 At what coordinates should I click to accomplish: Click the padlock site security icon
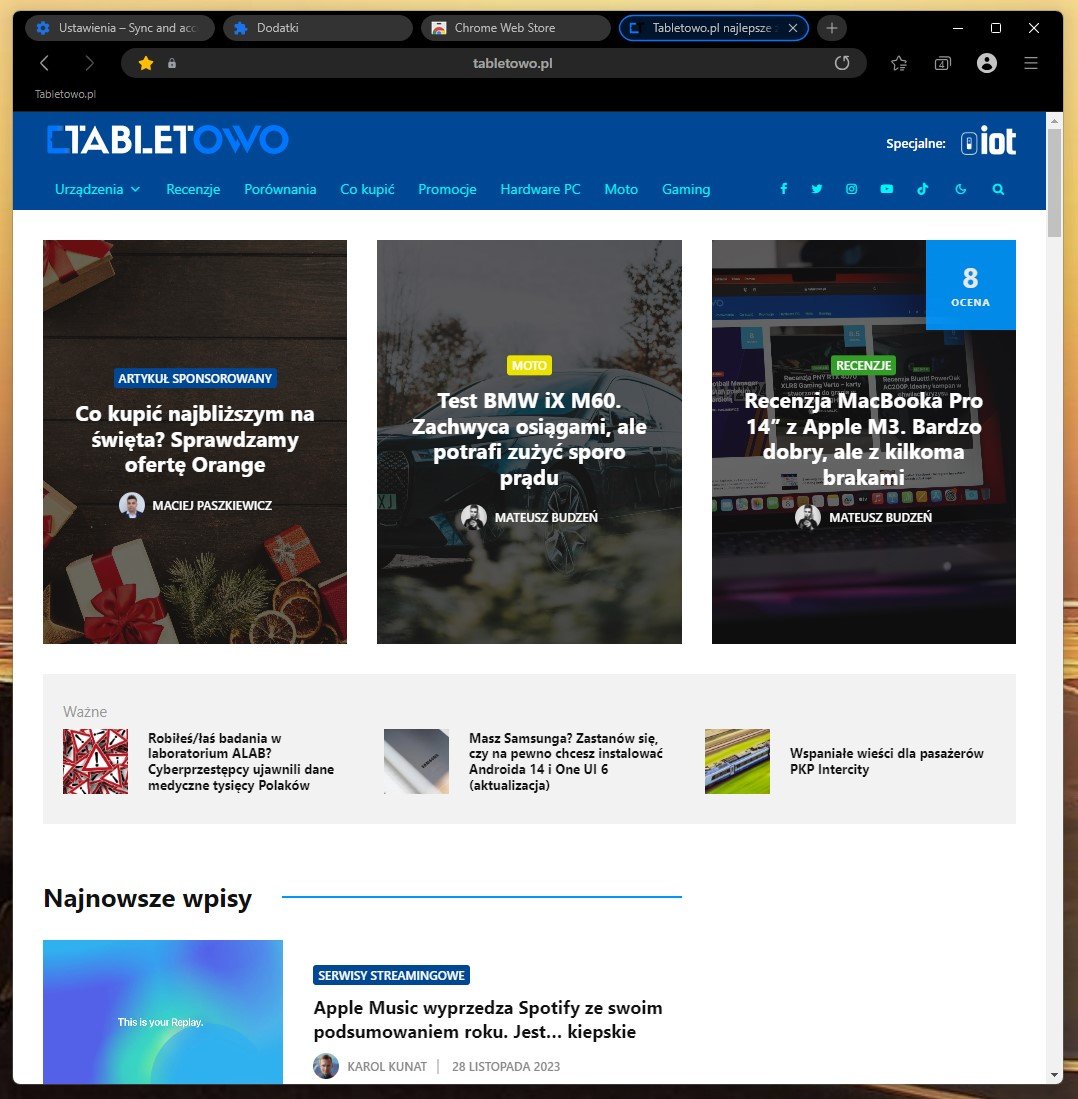pyautogui.click(x=172, y=63)
